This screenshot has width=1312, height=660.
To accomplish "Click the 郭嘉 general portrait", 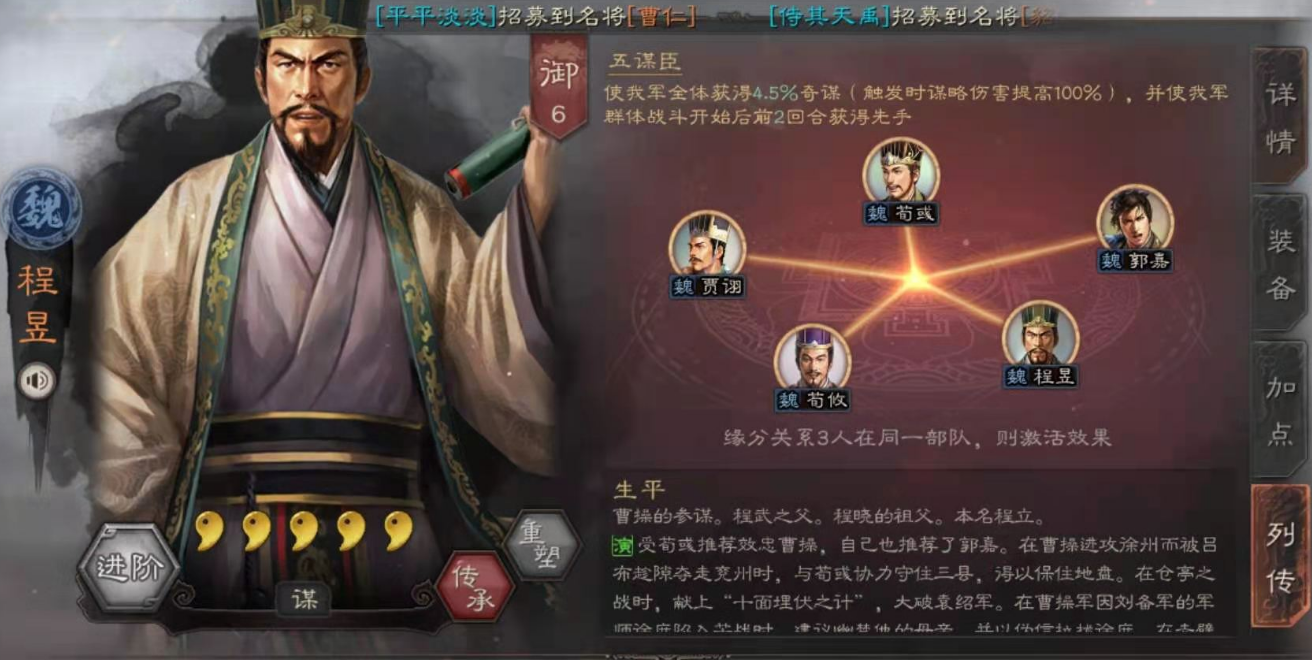I will coord(1135,219).
